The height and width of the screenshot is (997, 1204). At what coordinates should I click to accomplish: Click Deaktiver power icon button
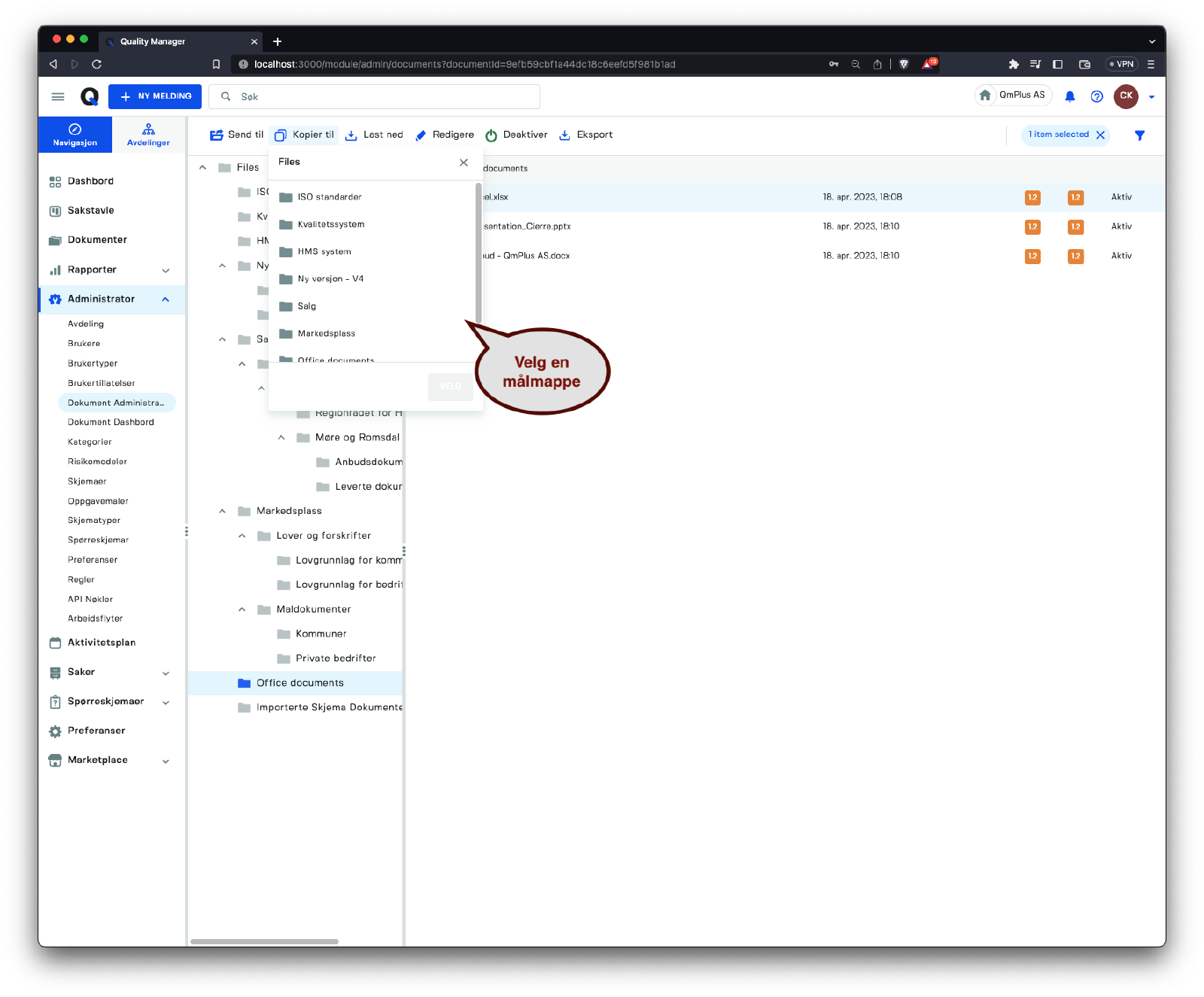(x=516, y=135)
